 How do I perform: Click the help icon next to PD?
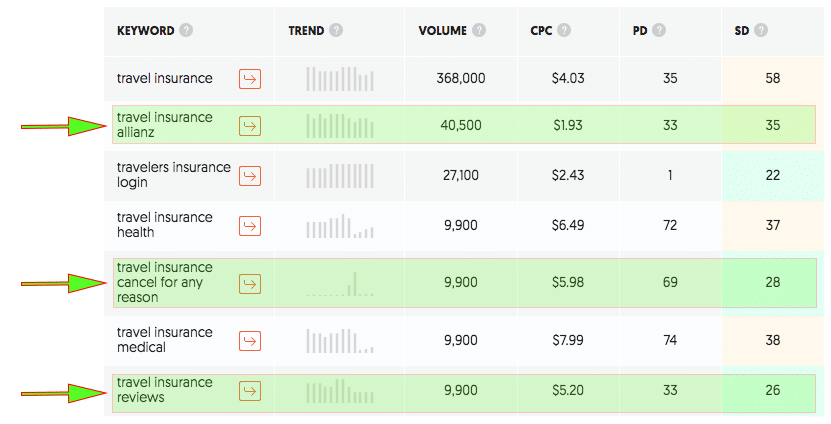click(659, 30)
